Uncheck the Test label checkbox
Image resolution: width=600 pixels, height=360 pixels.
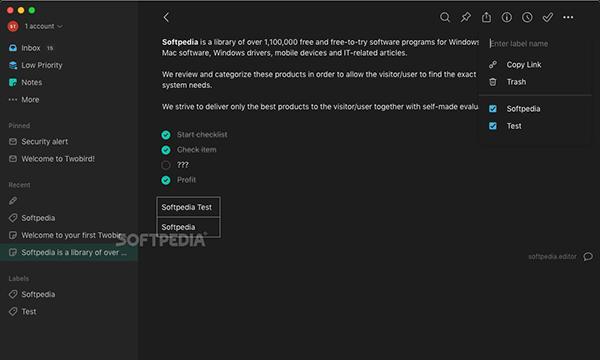493,126
